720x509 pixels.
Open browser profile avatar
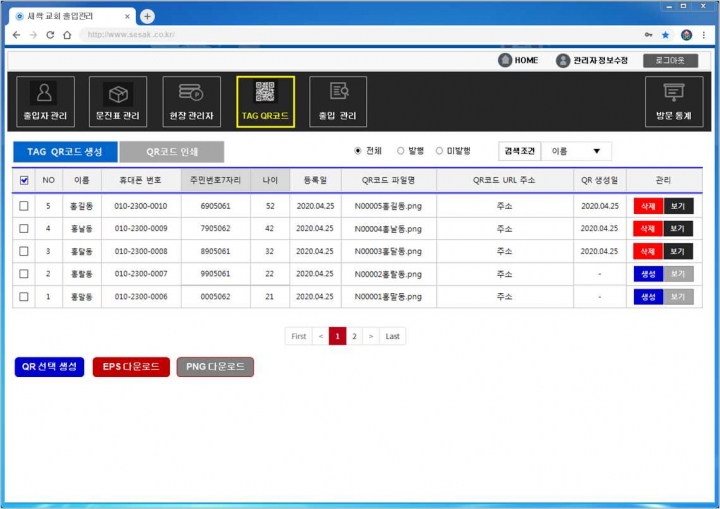pos(686,35)
